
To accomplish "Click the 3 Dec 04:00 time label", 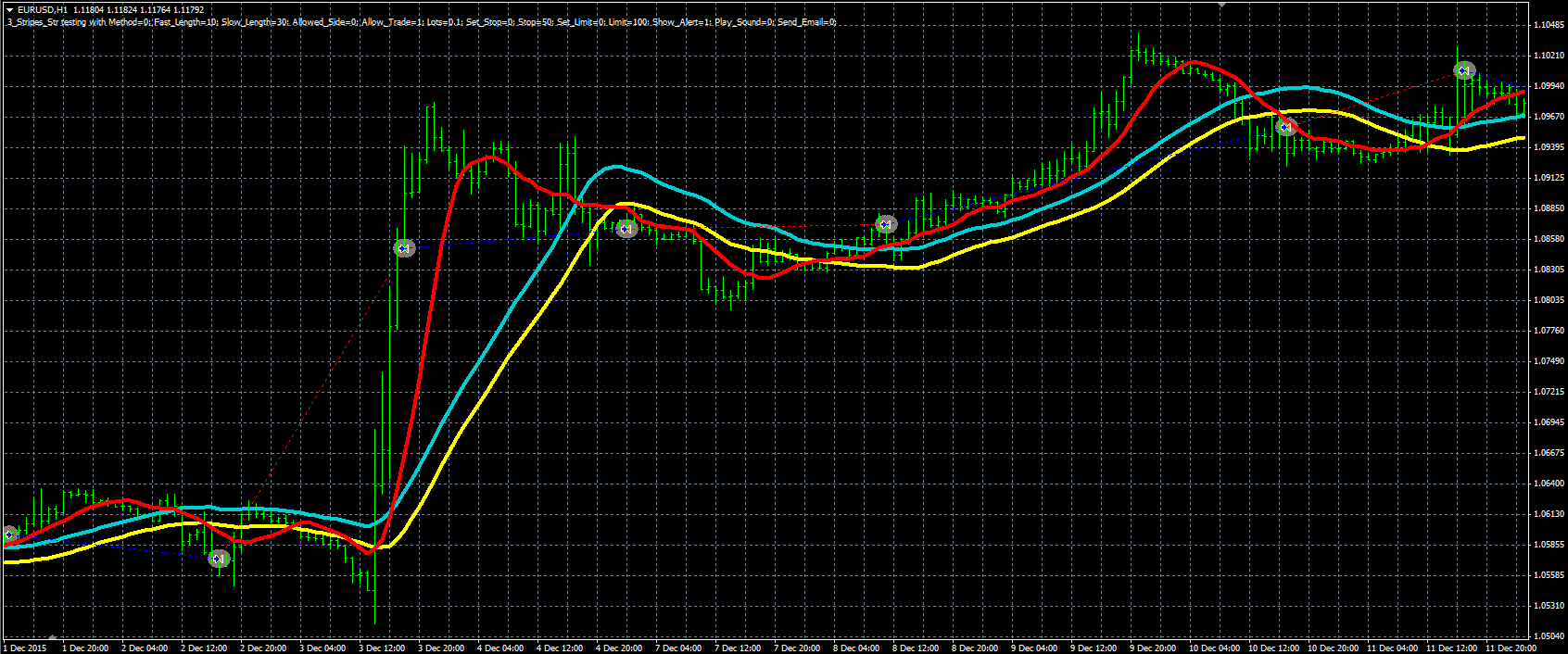I will click(322, 648).
